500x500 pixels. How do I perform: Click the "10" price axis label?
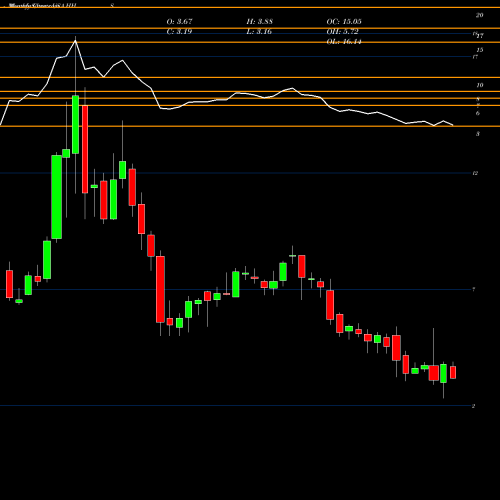pyautogui.click(x=480, y=85)
